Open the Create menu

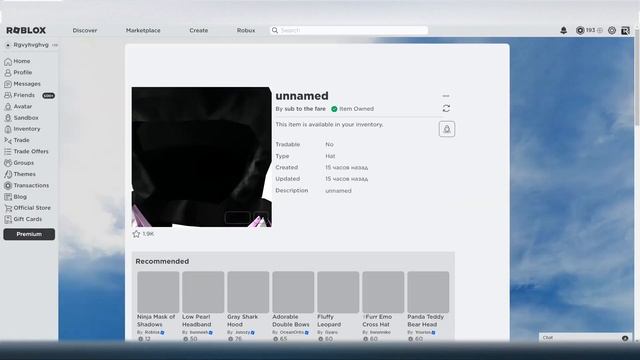pos(199,30)
